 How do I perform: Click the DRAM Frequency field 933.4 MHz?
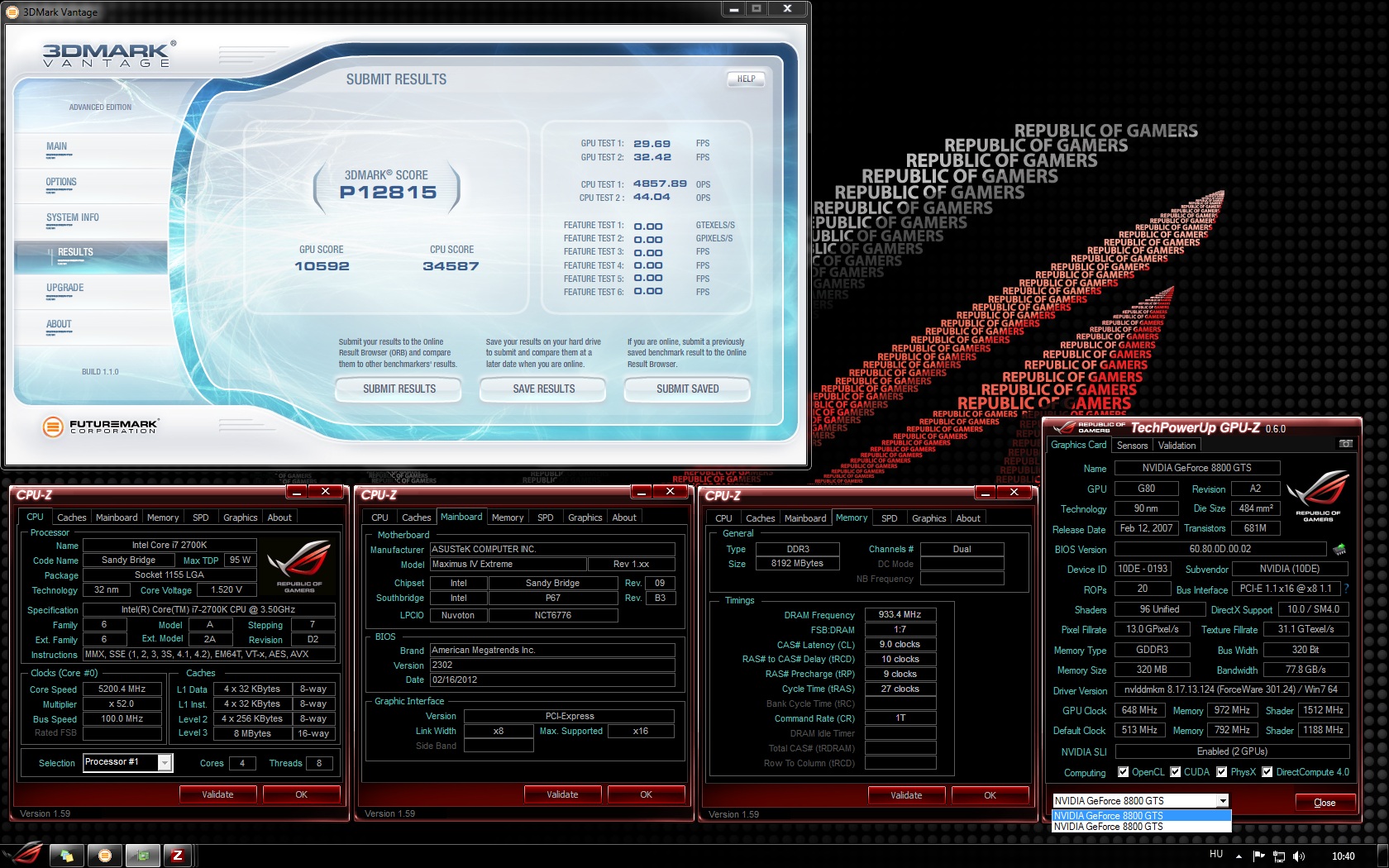tap(900, 614)
